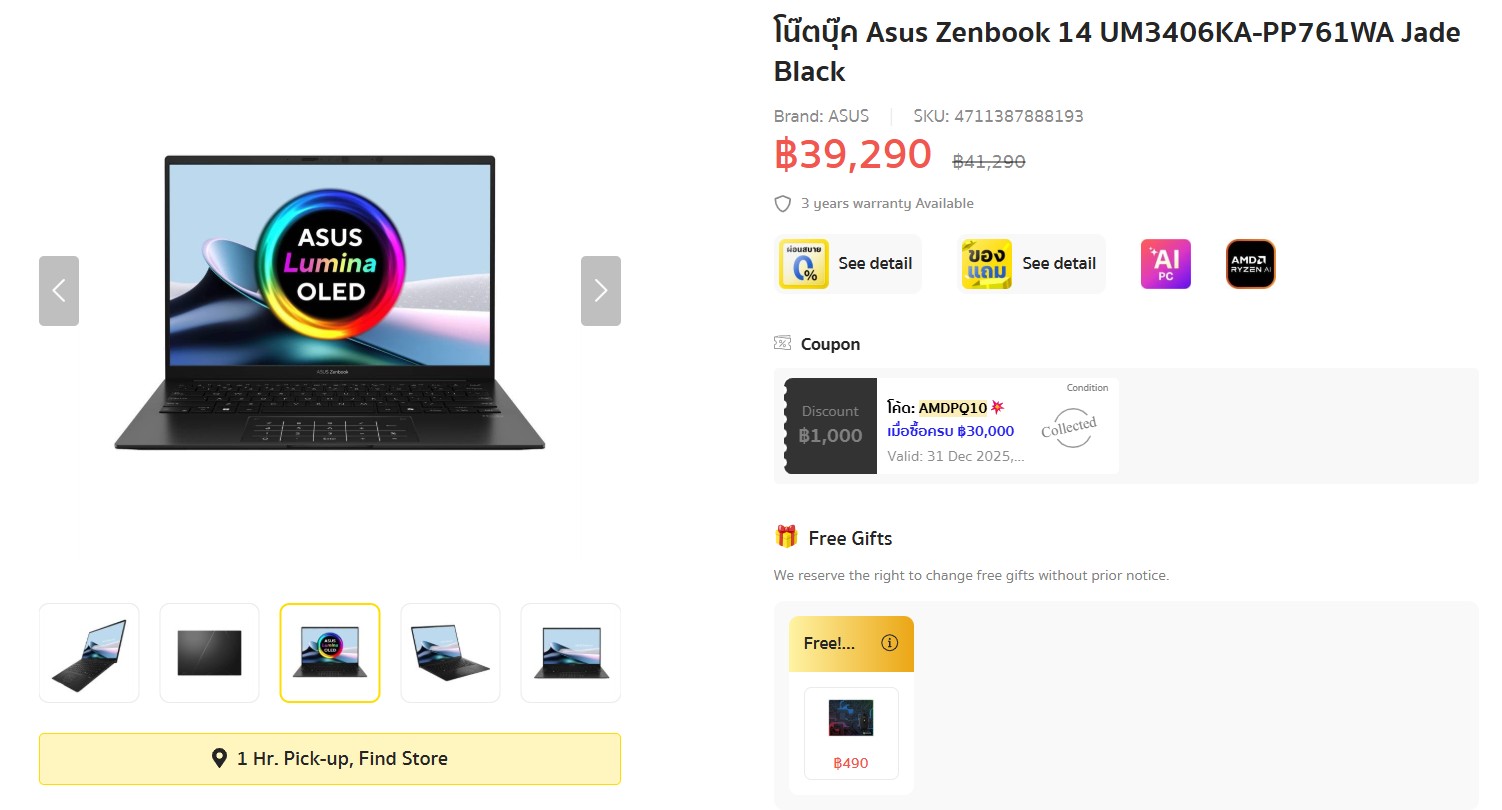Image resolution: width=1502 pixels, height=810 pixels.
Task: Click the AI PC badge icon
Action: [1165, 264]
